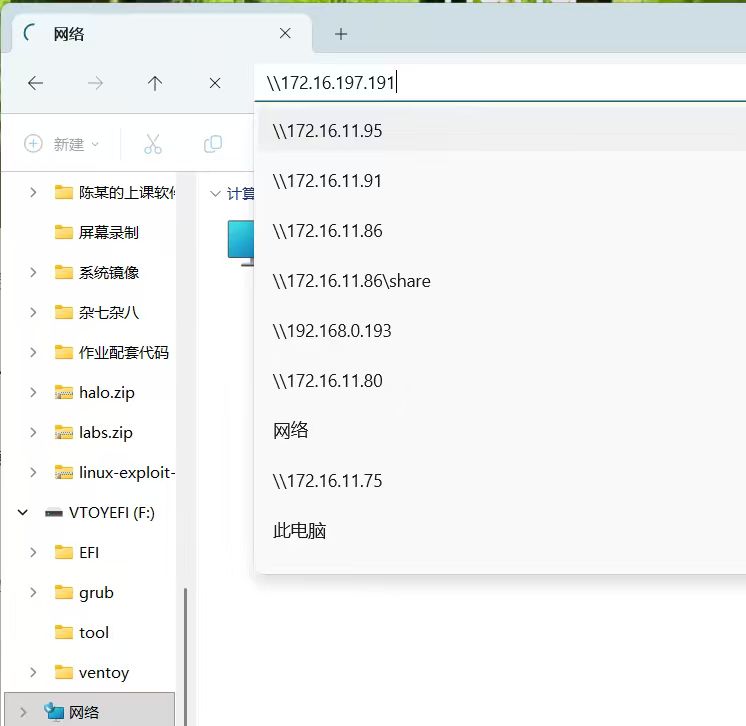The image size is (746, 726).
Task: Stop loading with the X button
Action: pos(214,84)
